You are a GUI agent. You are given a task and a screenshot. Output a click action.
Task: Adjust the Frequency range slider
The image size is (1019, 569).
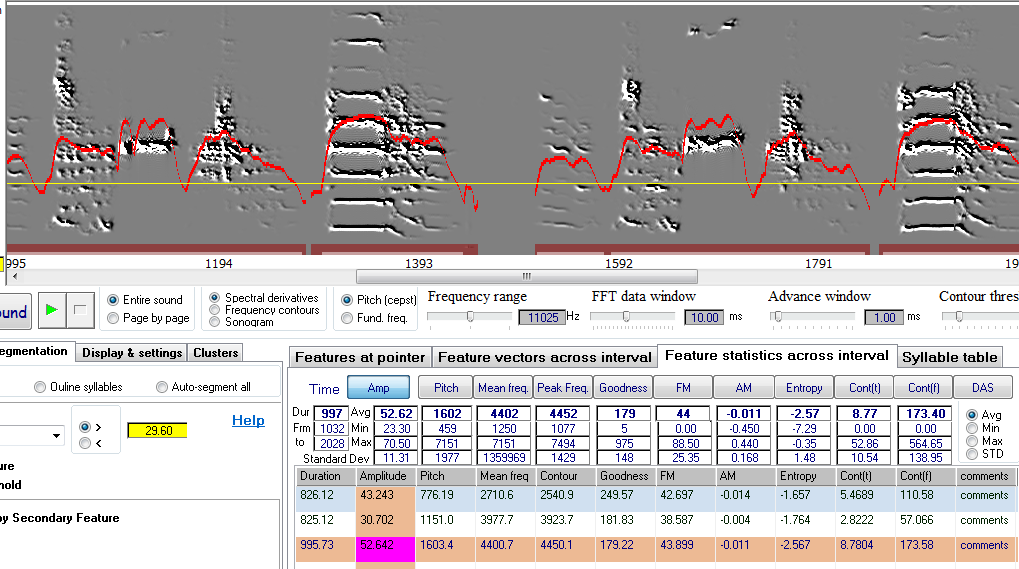[x=470, y=316]
